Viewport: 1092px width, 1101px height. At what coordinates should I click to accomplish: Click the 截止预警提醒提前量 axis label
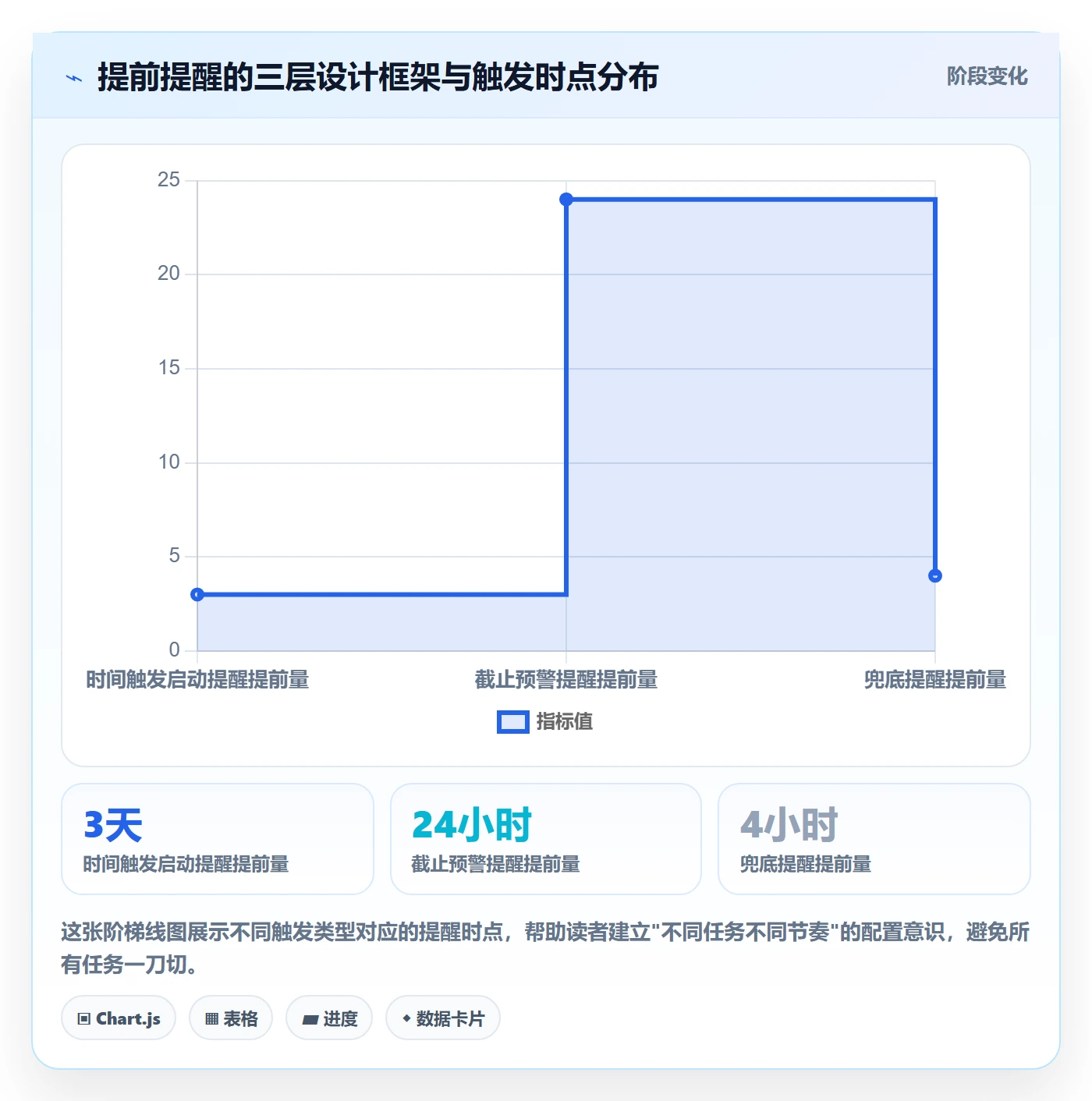click(x=566, y=680)
